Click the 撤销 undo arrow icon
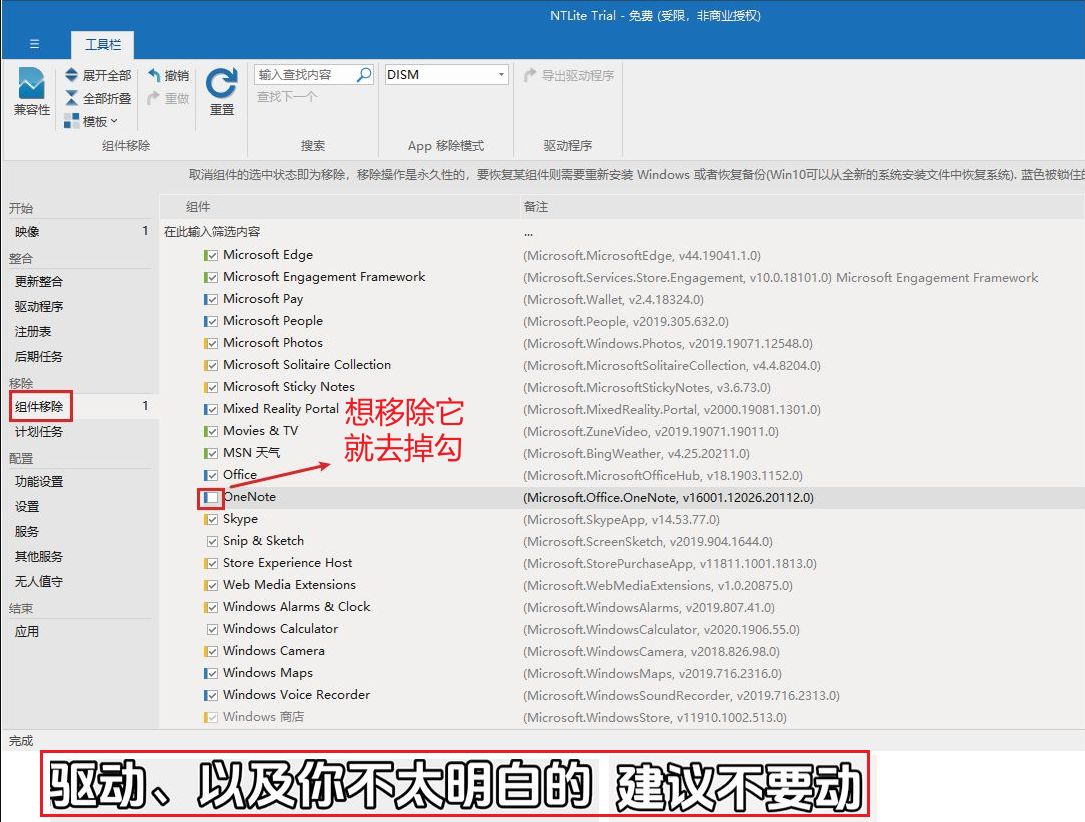The height and width of the screenshot is (822, 1085). click(154, 75)
